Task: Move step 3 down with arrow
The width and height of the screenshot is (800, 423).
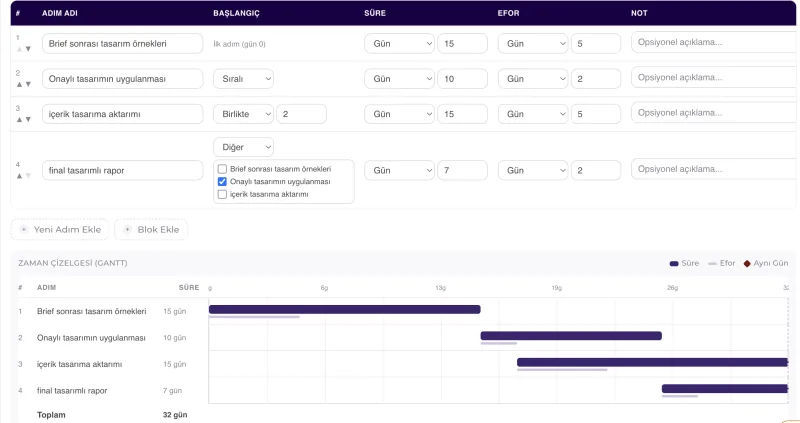Action: pyautogui.click(x=28, y=119)
